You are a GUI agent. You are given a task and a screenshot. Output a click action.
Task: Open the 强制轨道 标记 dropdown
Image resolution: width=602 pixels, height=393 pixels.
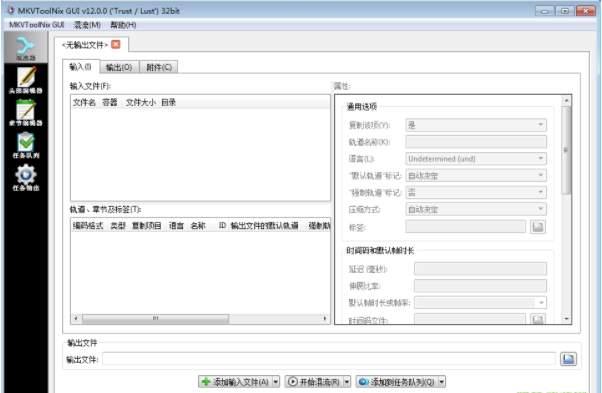[476, 192]
